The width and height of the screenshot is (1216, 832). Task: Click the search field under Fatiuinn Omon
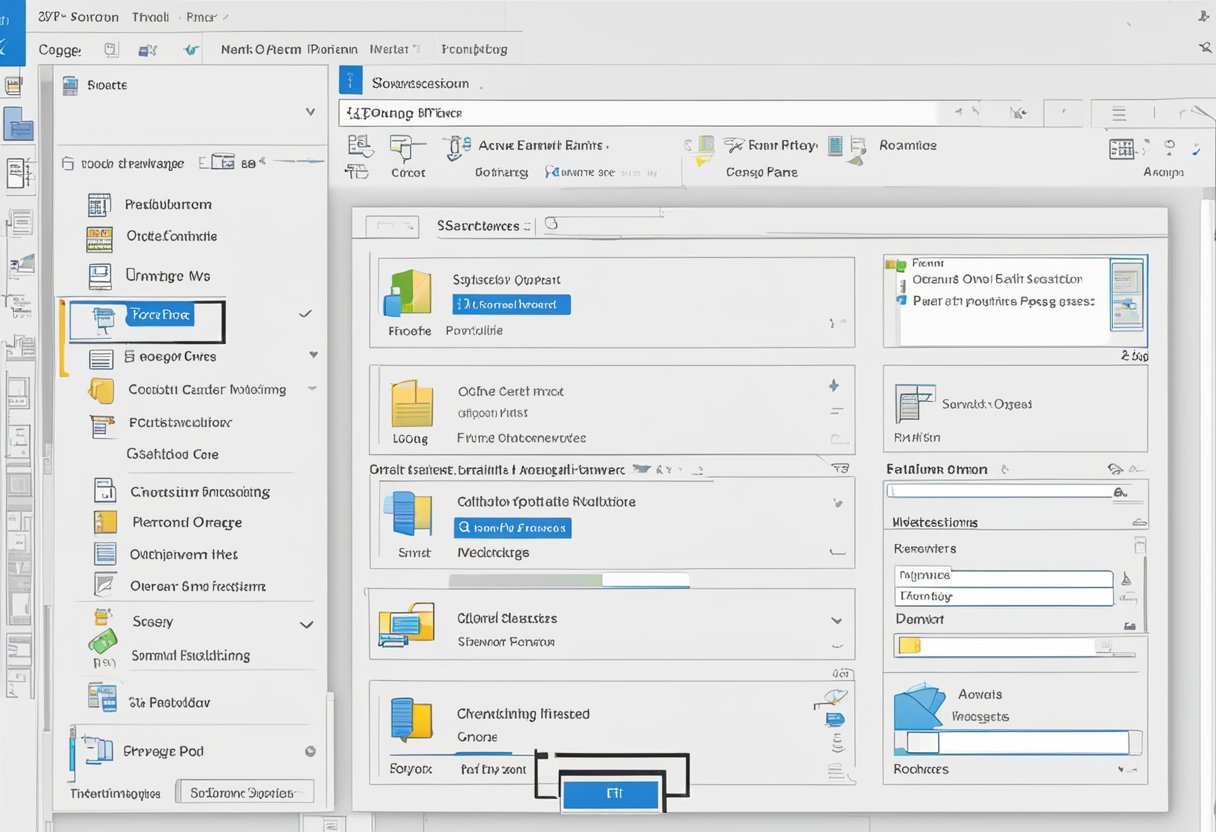coord(1001,491)
